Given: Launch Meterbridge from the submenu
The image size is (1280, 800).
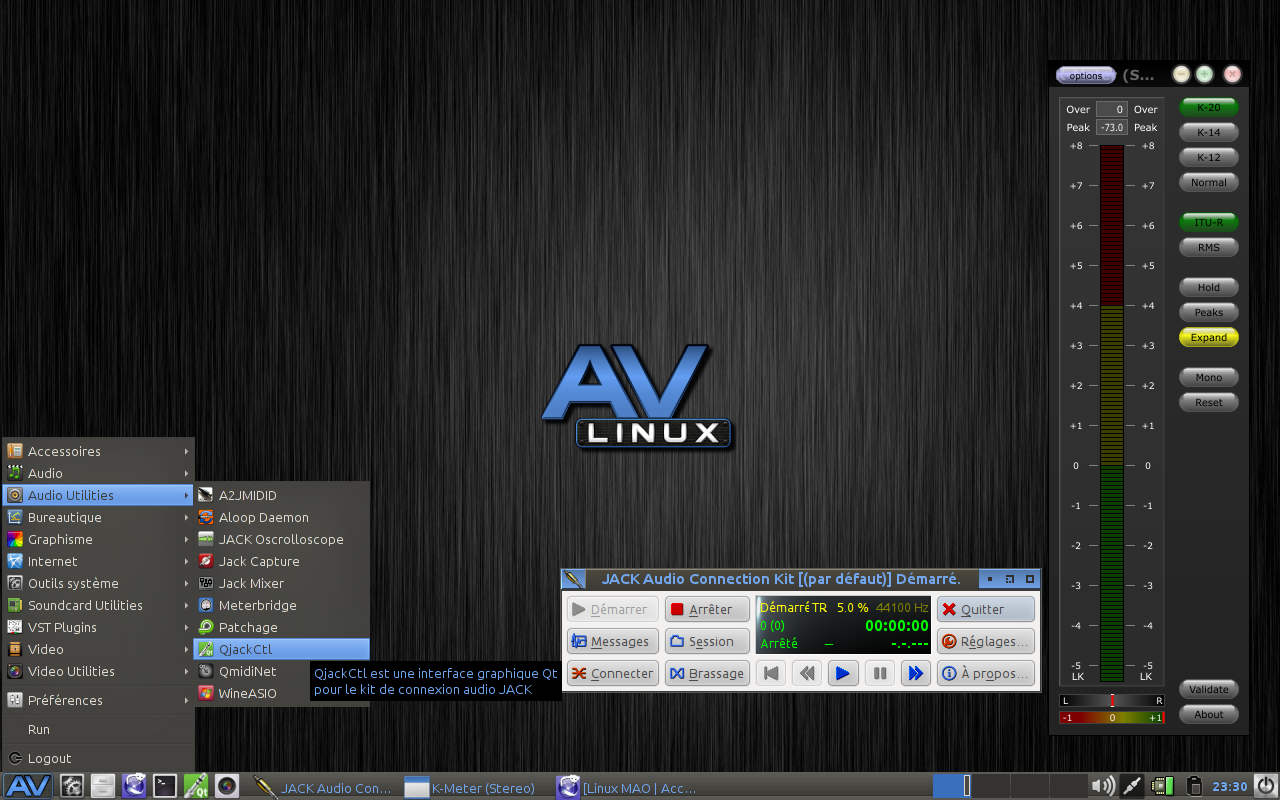Looking at the screenshot, I should (282, 605).
